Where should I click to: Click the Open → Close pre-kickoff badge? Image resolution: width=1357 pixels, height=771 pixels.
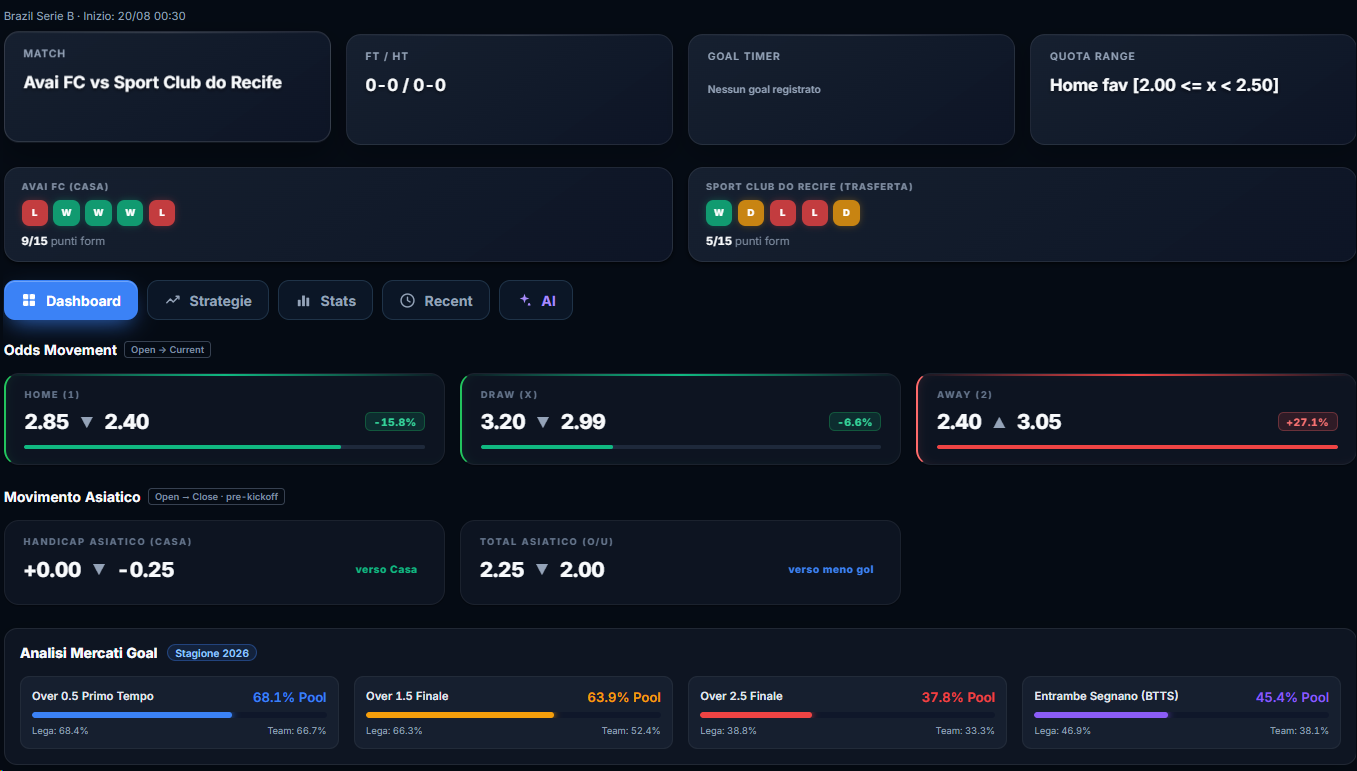coord(216,496)
